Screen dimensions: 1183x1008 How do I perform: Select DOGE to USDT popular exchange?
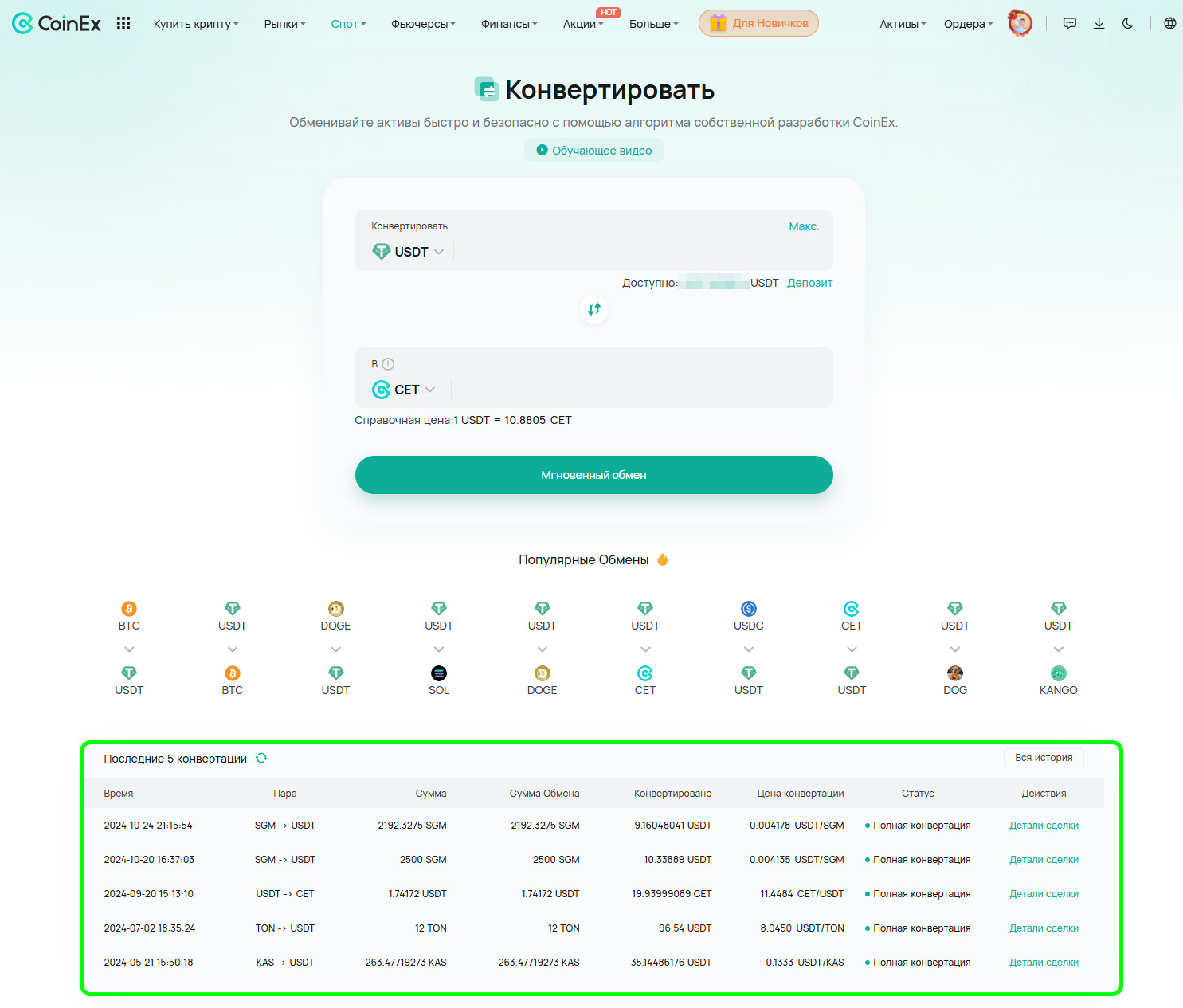(x=335, y=649)
